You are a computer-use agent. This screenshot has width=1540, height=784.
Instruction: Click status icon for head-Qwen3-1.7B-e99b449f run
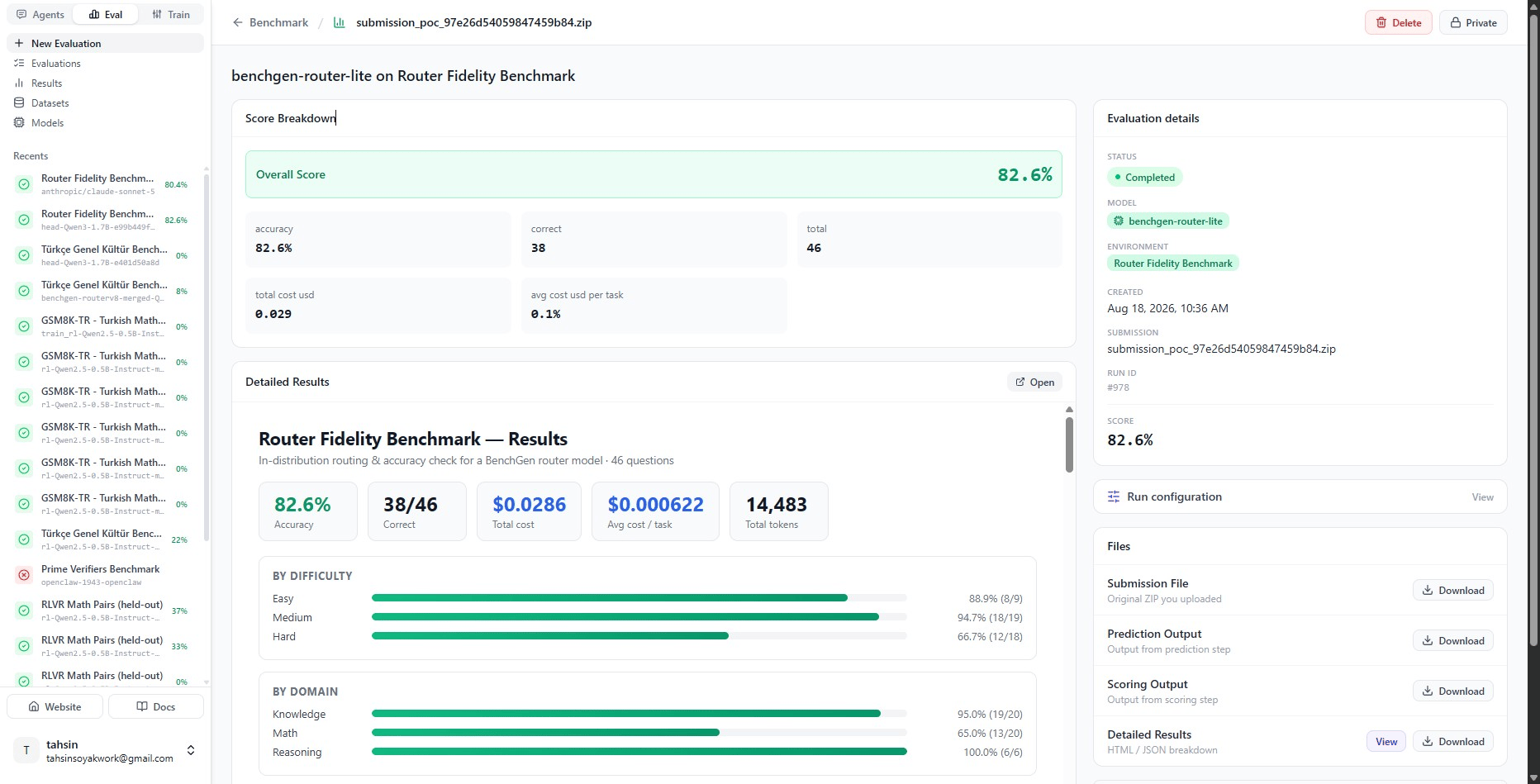pyautogui.click(x=24, y=220)
